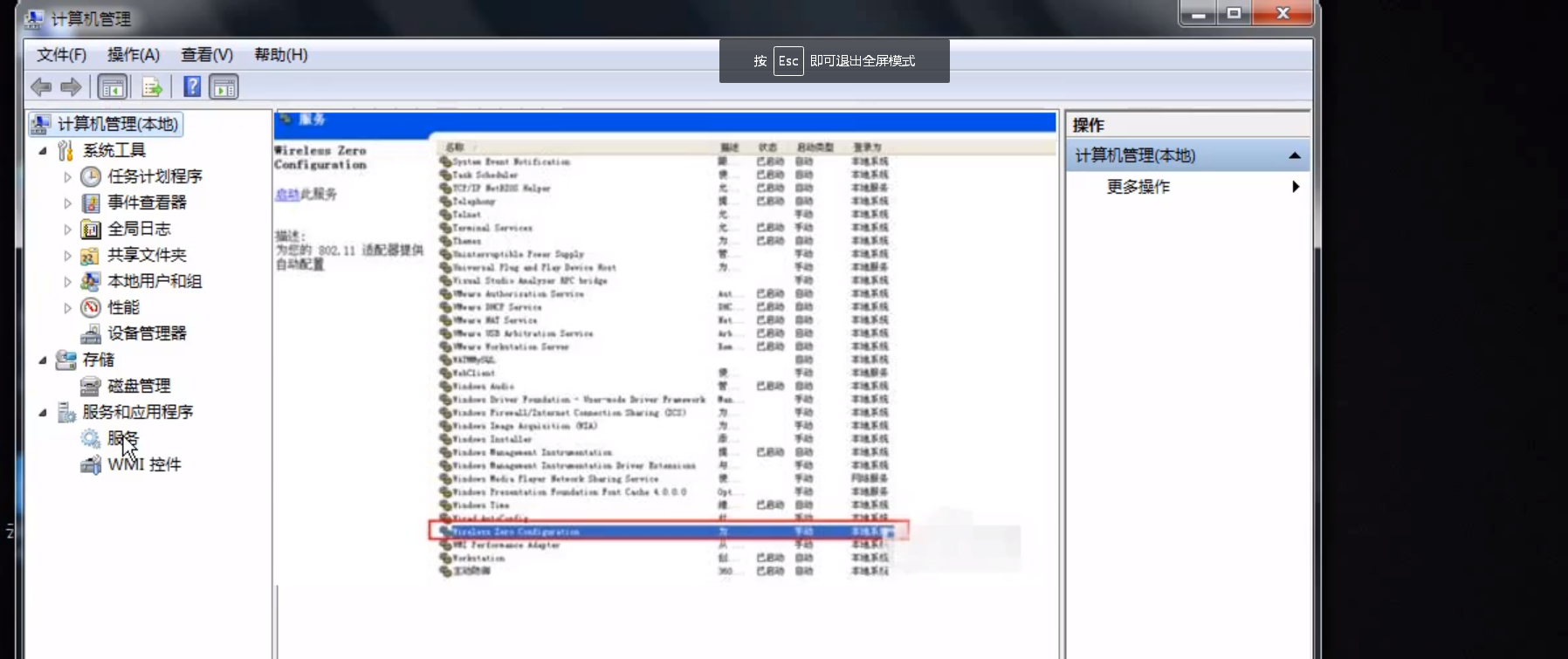
Task: Select 磁盘管理 under 存储
Action: (x=138, y=386)
